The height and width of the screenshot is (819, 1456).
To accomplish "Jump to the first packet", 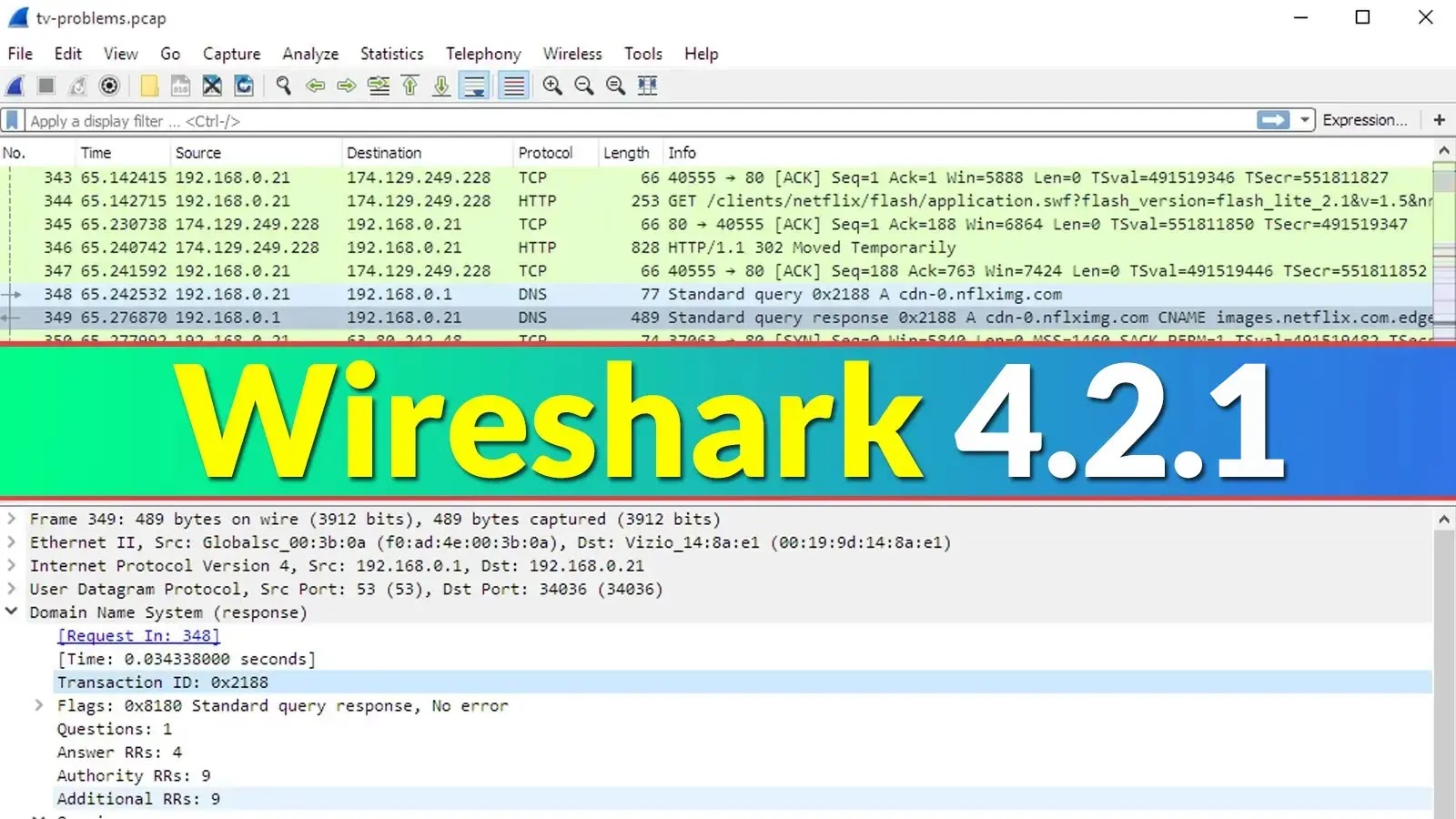I will pos(410,86).
